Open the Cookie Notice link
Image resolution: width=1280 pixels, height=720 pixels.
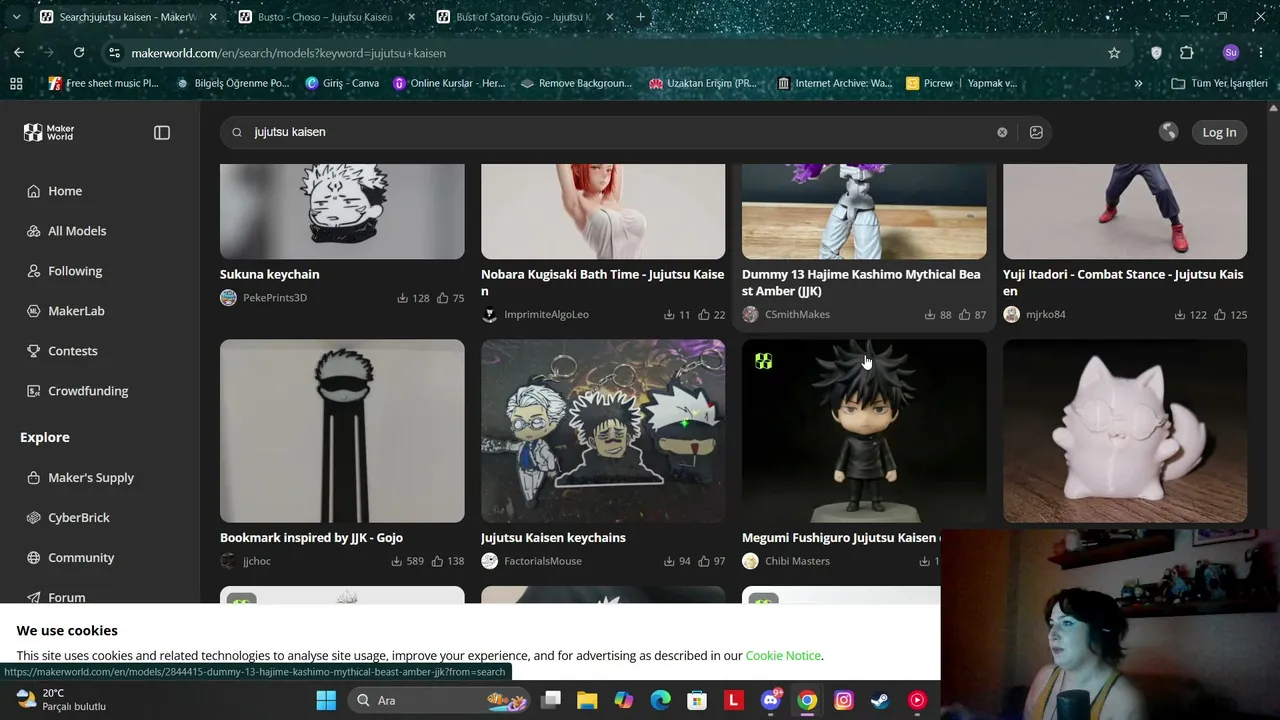tap(783, 656)
